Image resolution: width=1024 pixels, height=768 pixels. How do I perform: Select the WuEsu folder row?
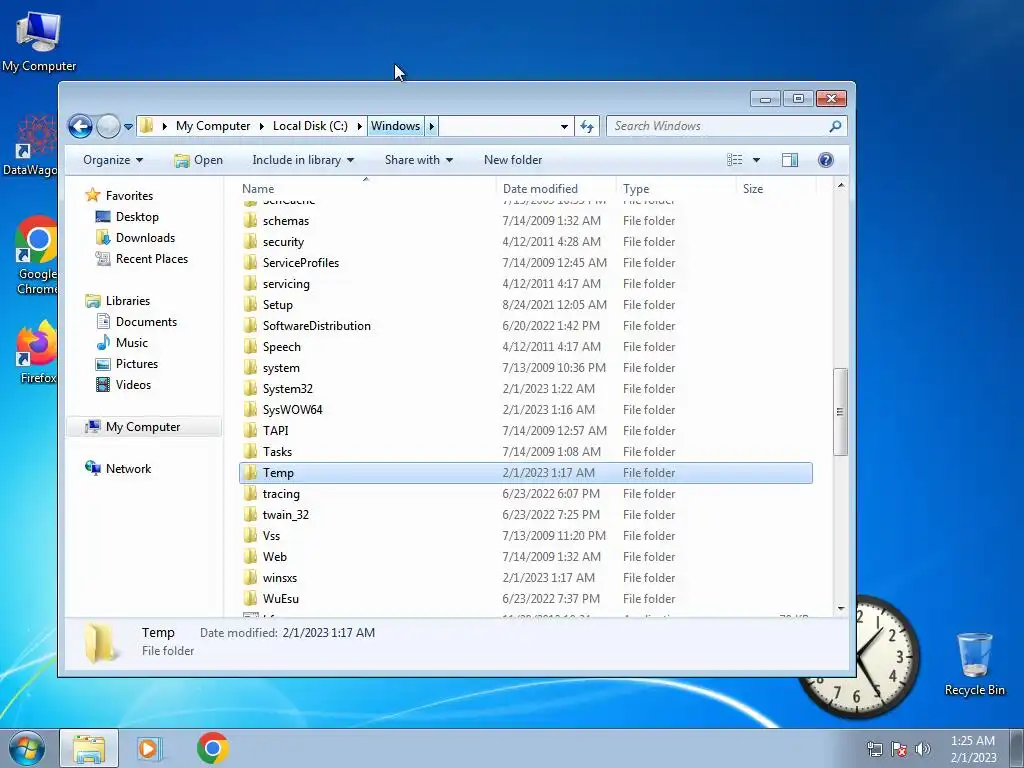coord(526,599)
